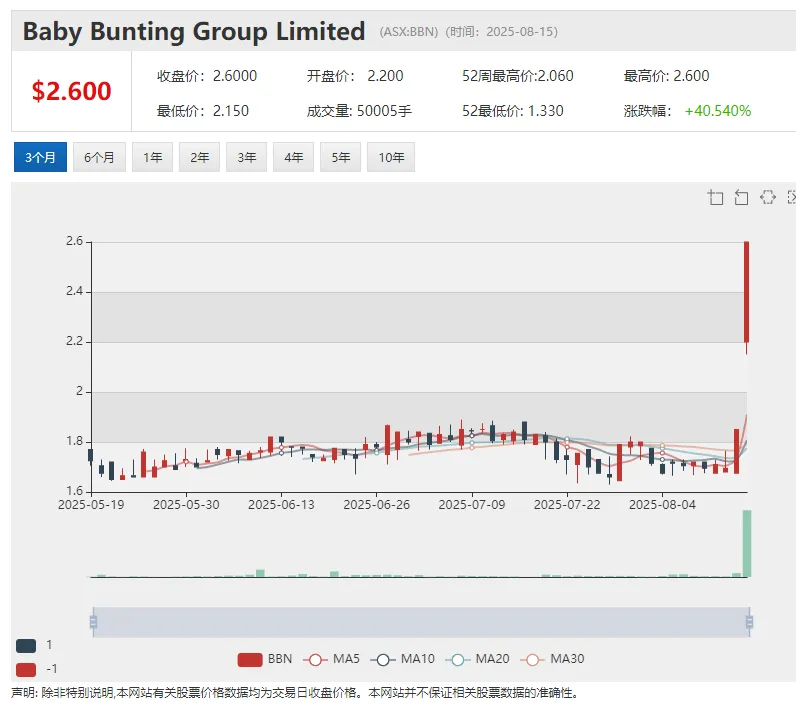Click the Baby Bunting Group Limited heading
This screenshot has width=806, height=719.
click(x=194, y=32)
